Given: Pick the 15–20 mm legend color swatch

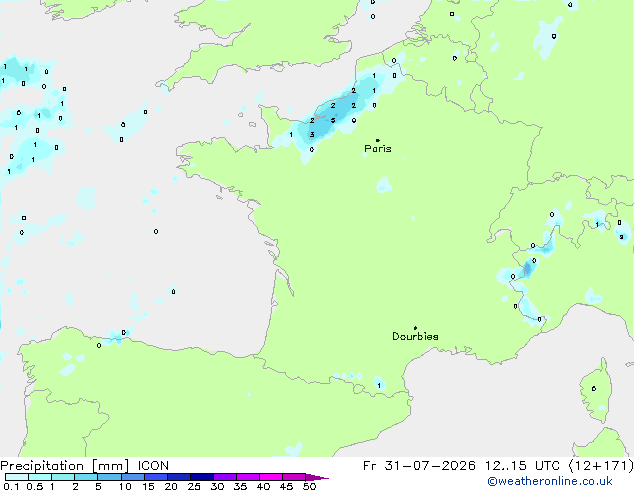Looking at the screenshot, I should click(155, 477).
